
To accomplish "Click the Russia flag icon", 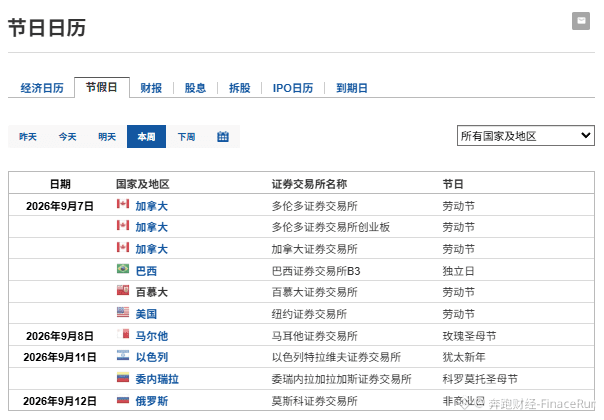I will (x=123, y=400).
